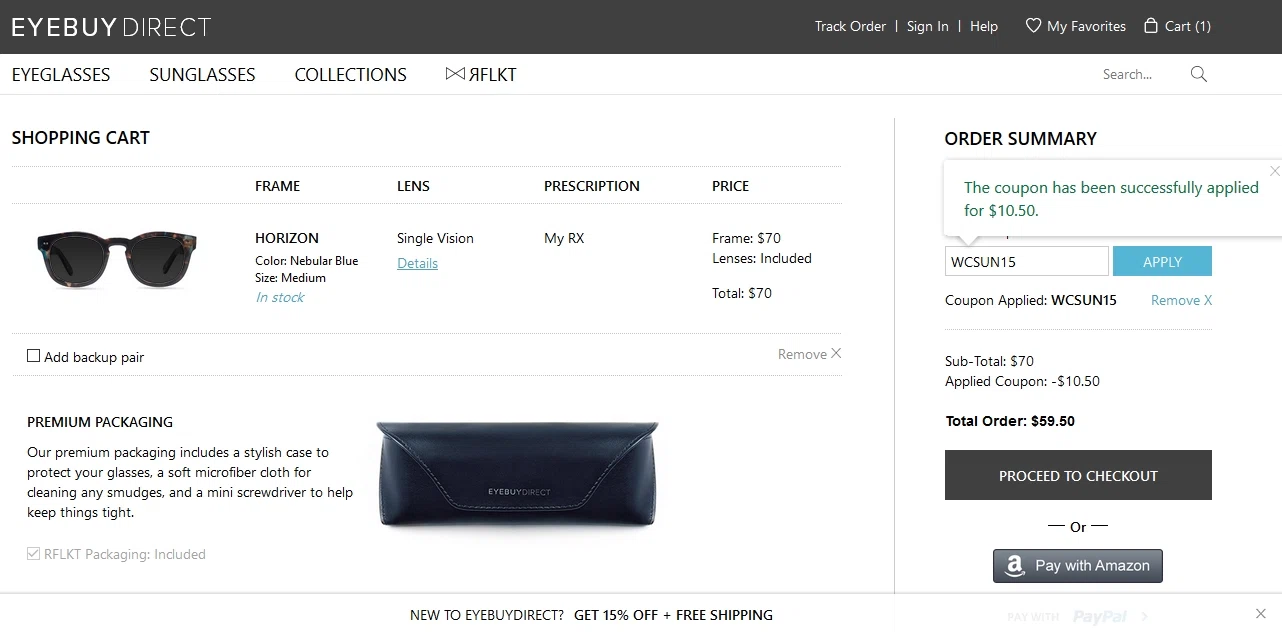Viewport: 1282px width, 632px height.
Task: Proceed to checkout
Action: tap(1078, 475)
